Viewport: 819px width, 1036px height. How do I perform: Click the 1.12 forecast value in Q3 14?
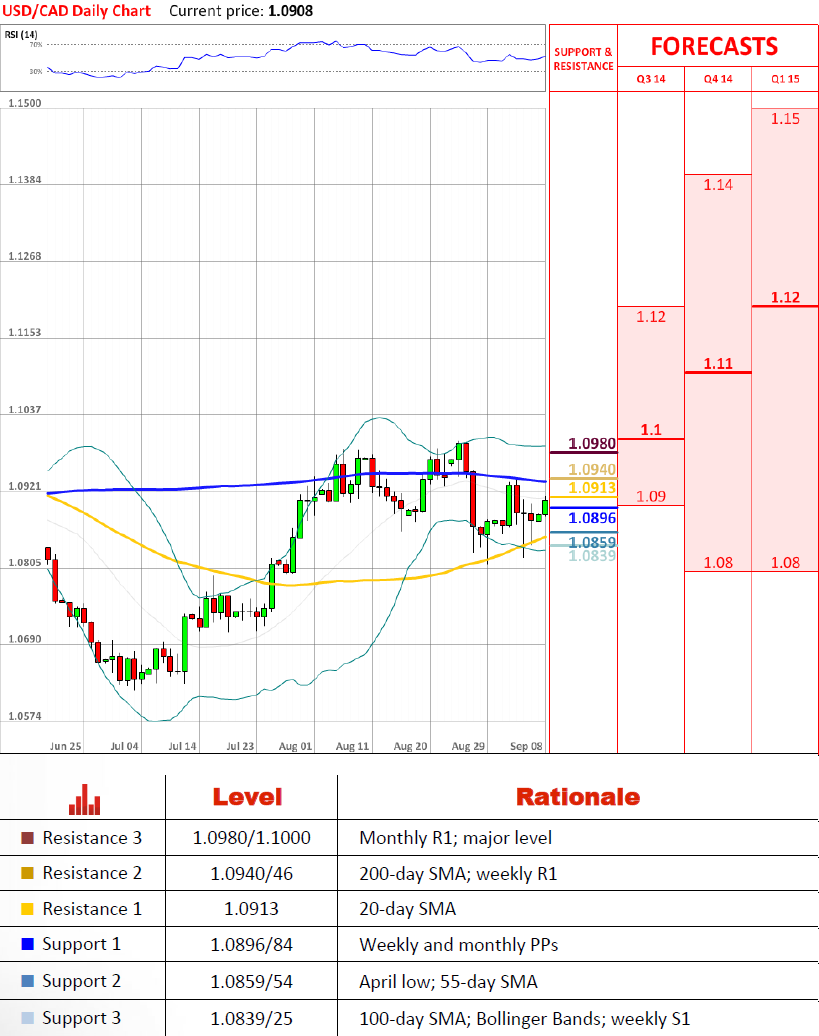[x=651, y=317]
